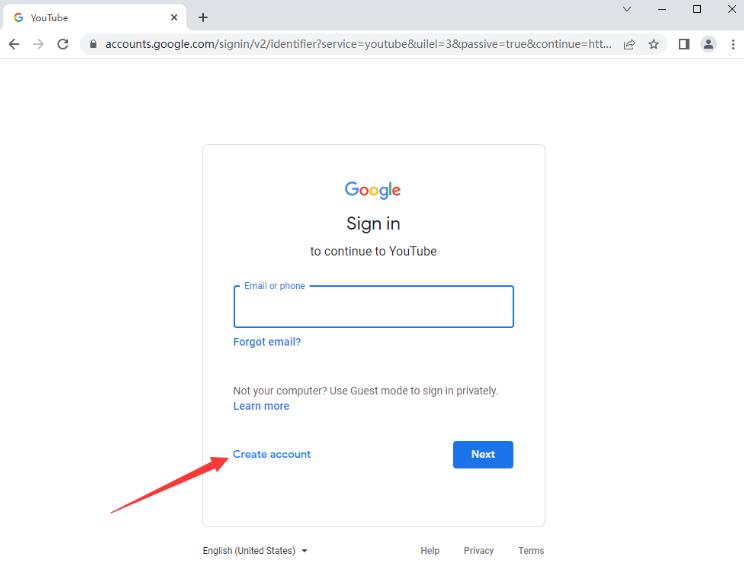Open a new tab with plus button

[x=203, y=17]
